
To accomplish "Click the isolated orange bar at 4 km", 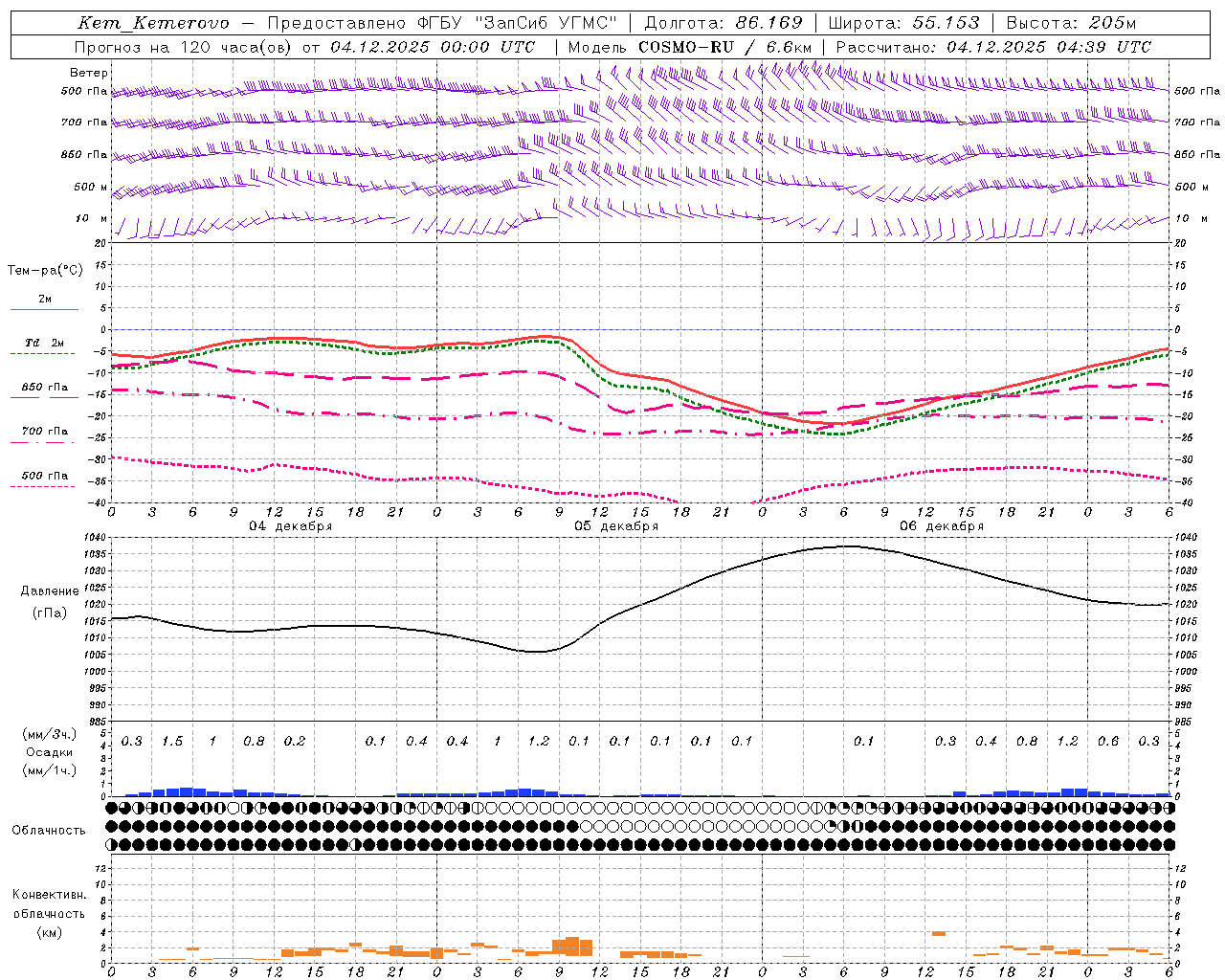I will pos(939,933).
